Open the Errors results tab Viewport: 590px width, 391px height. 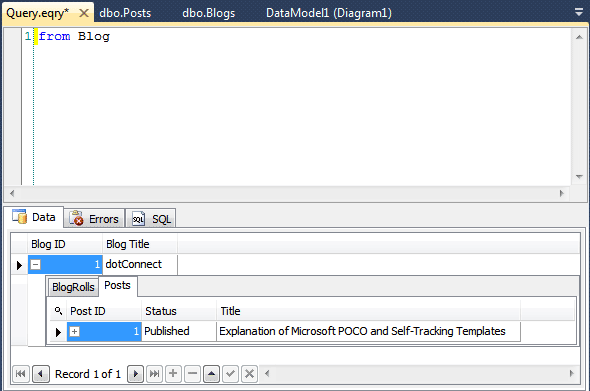click(94, 219)
